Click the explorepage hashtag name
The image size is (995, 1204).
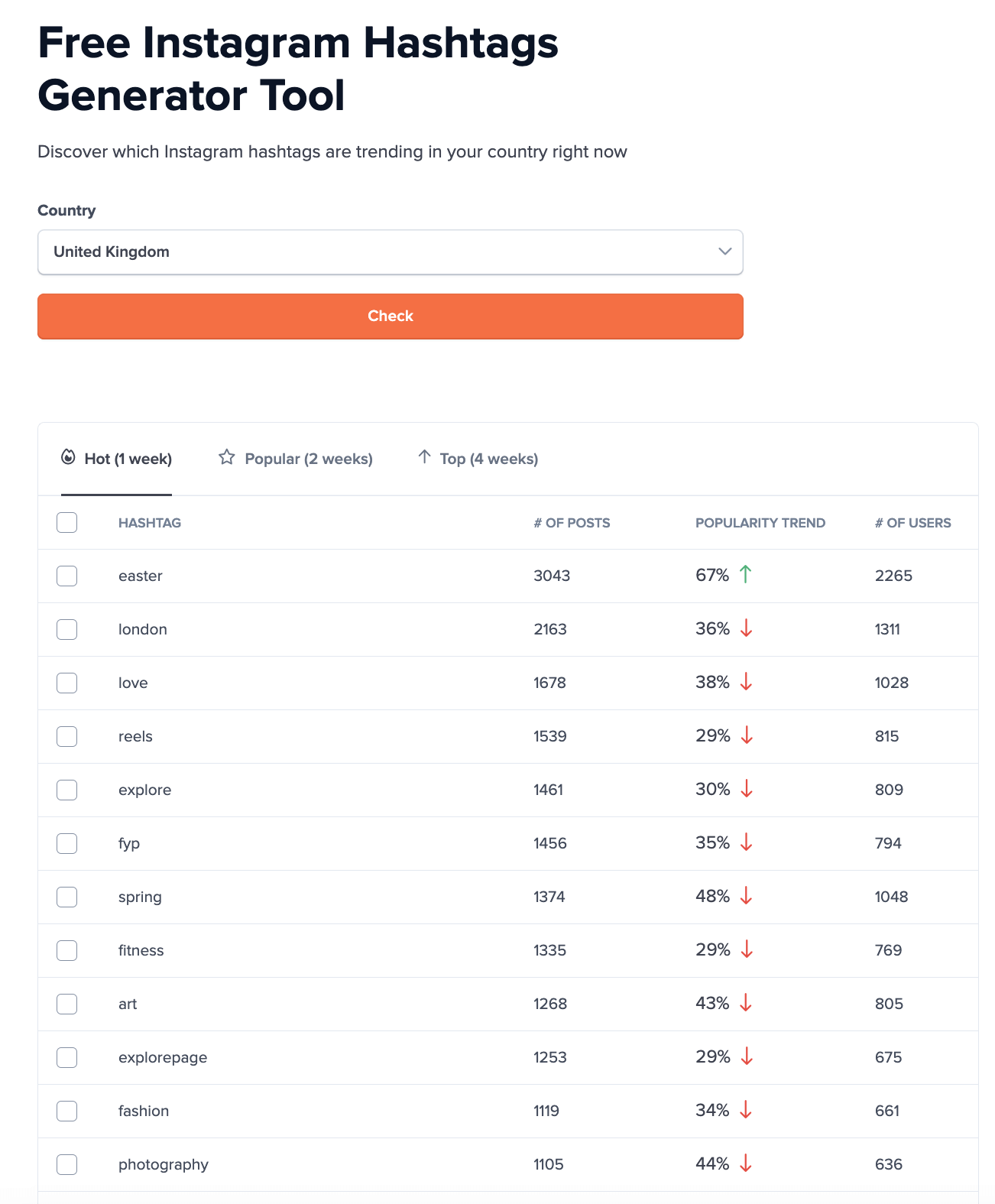click(163, 1057)
